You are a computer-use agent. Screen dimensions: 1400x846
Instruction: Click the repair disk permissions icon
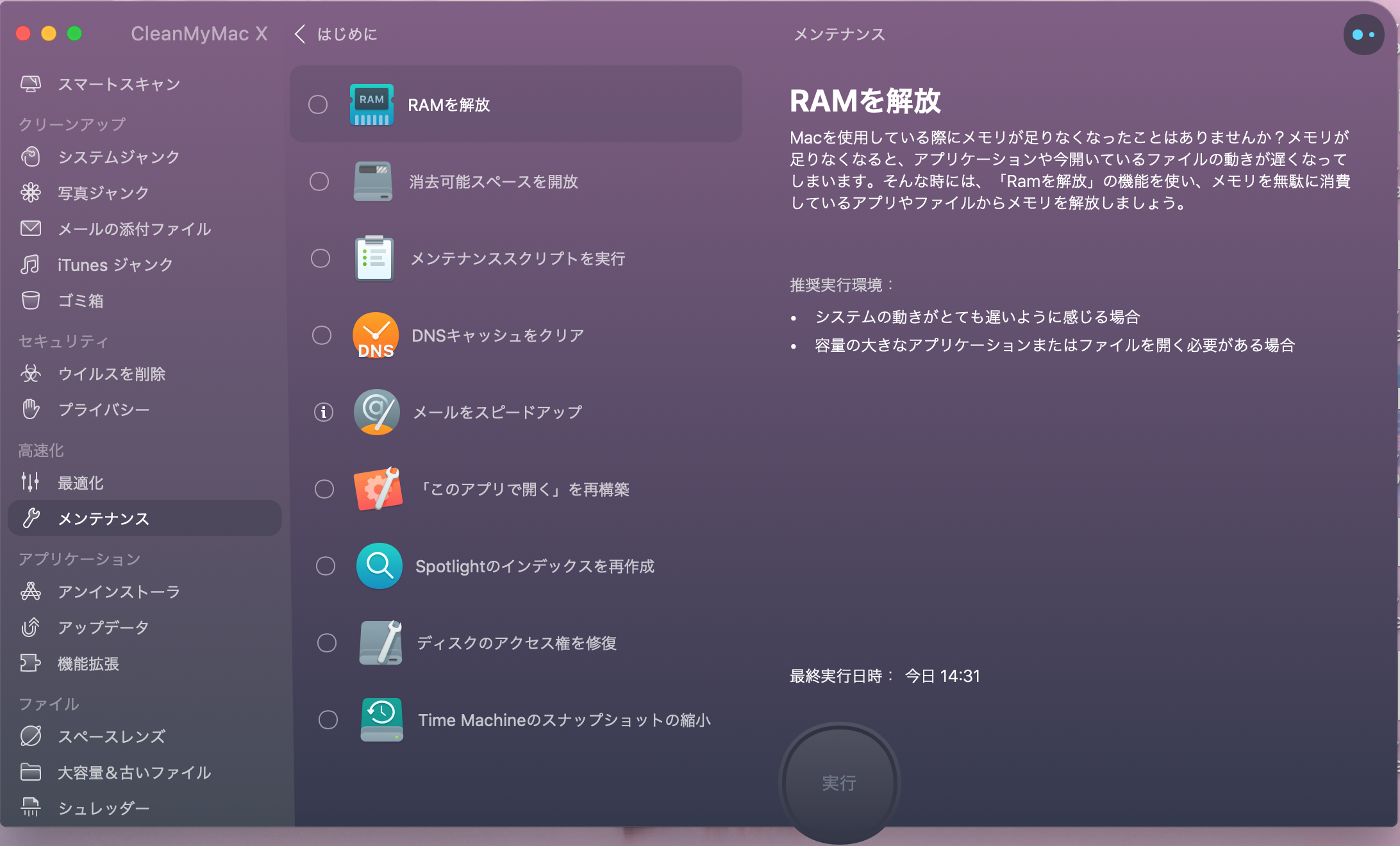[x=381, y=643]
